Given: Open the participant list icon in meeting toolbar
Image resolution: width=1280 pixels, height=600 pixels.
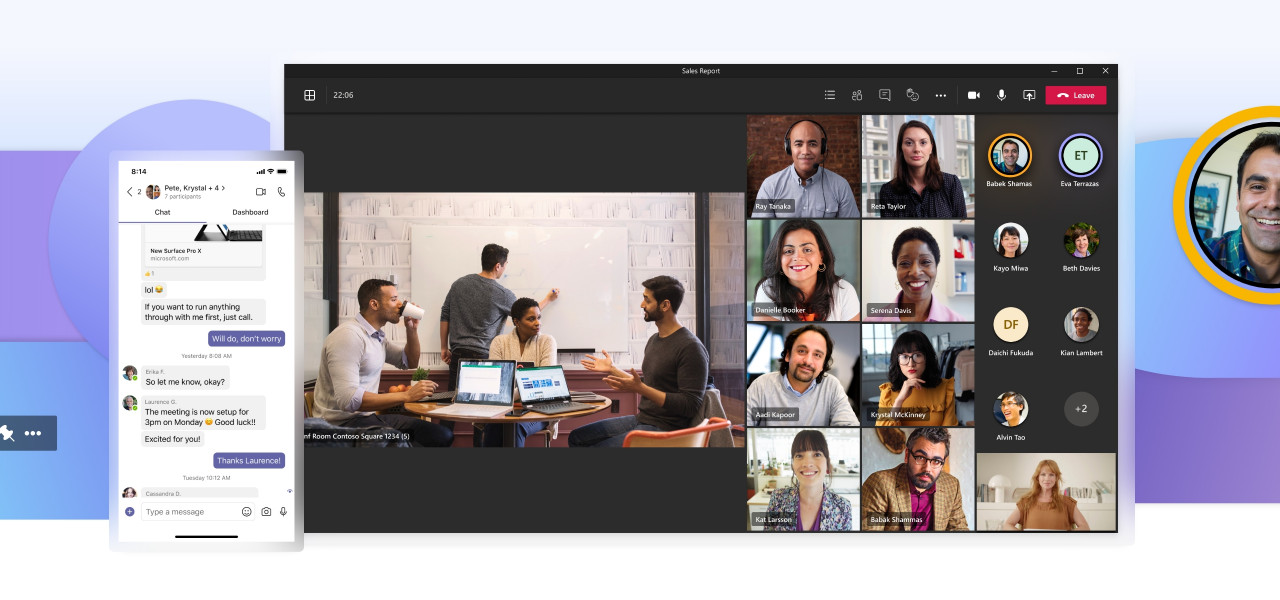Looking at the screenshot, I should click(830, 95).
